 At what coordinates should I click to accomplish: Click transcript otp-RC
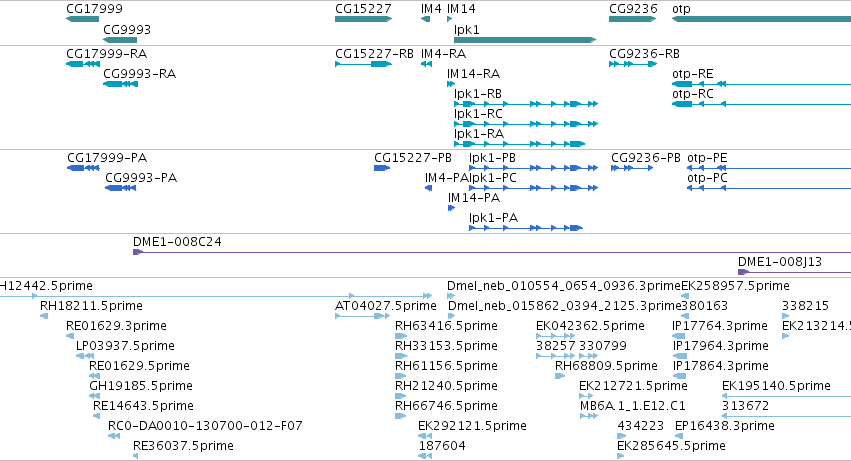tap(761, 104)
